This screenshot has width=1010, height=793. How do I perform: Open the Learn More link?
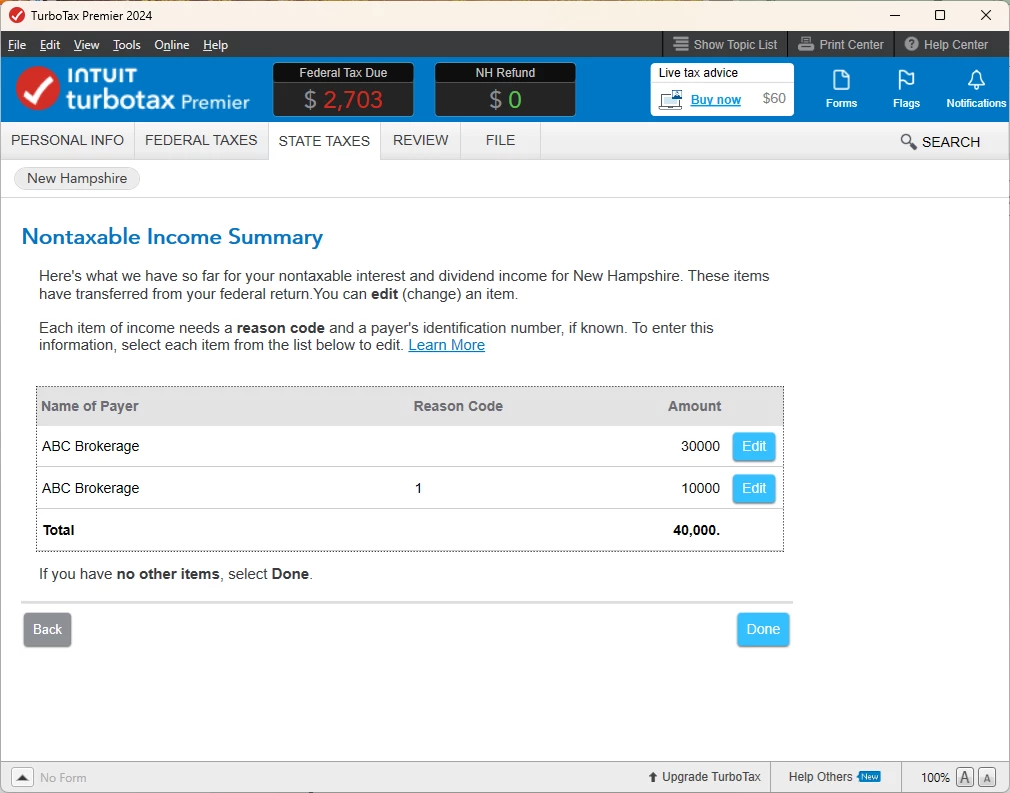[x=446, y=345]
